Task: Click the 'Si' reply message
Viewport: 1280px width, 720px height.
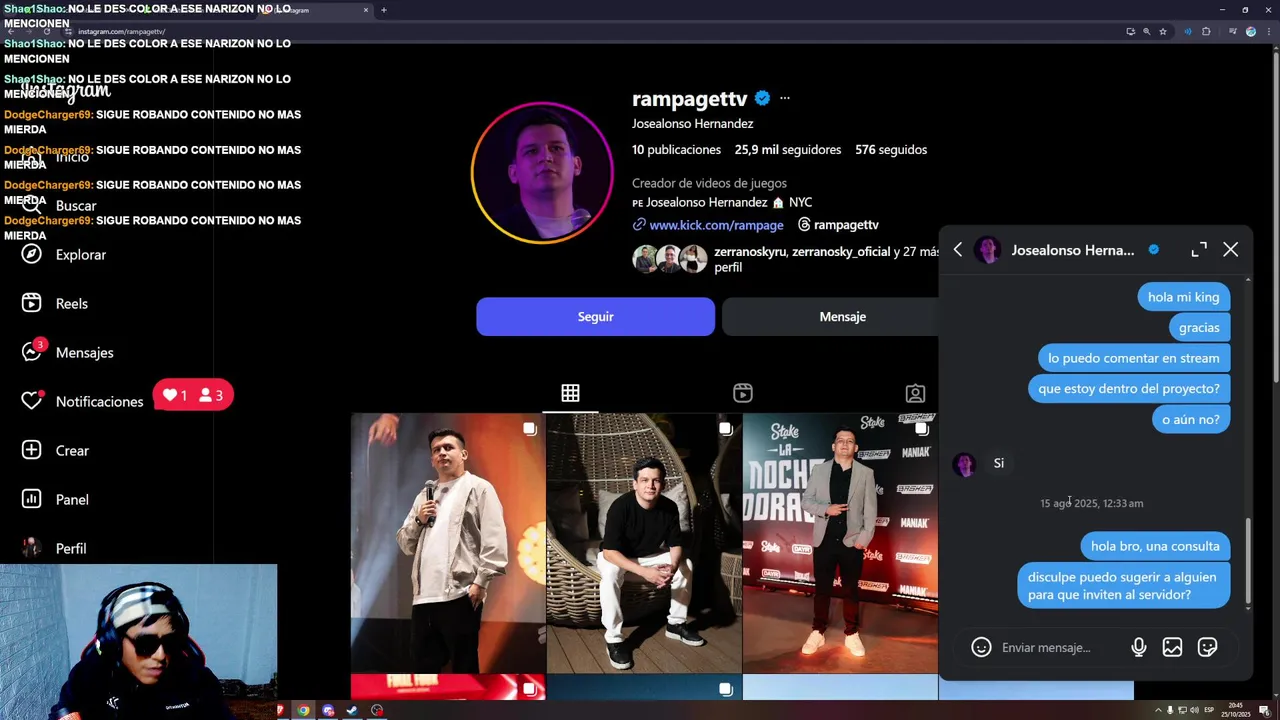Action: [998, 463]
